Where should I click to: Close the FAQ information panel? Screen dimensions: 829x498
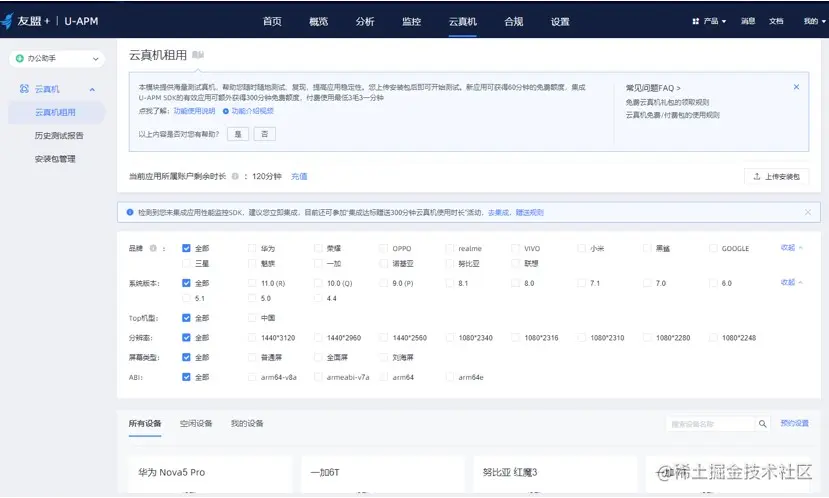[x=796, y=87]
